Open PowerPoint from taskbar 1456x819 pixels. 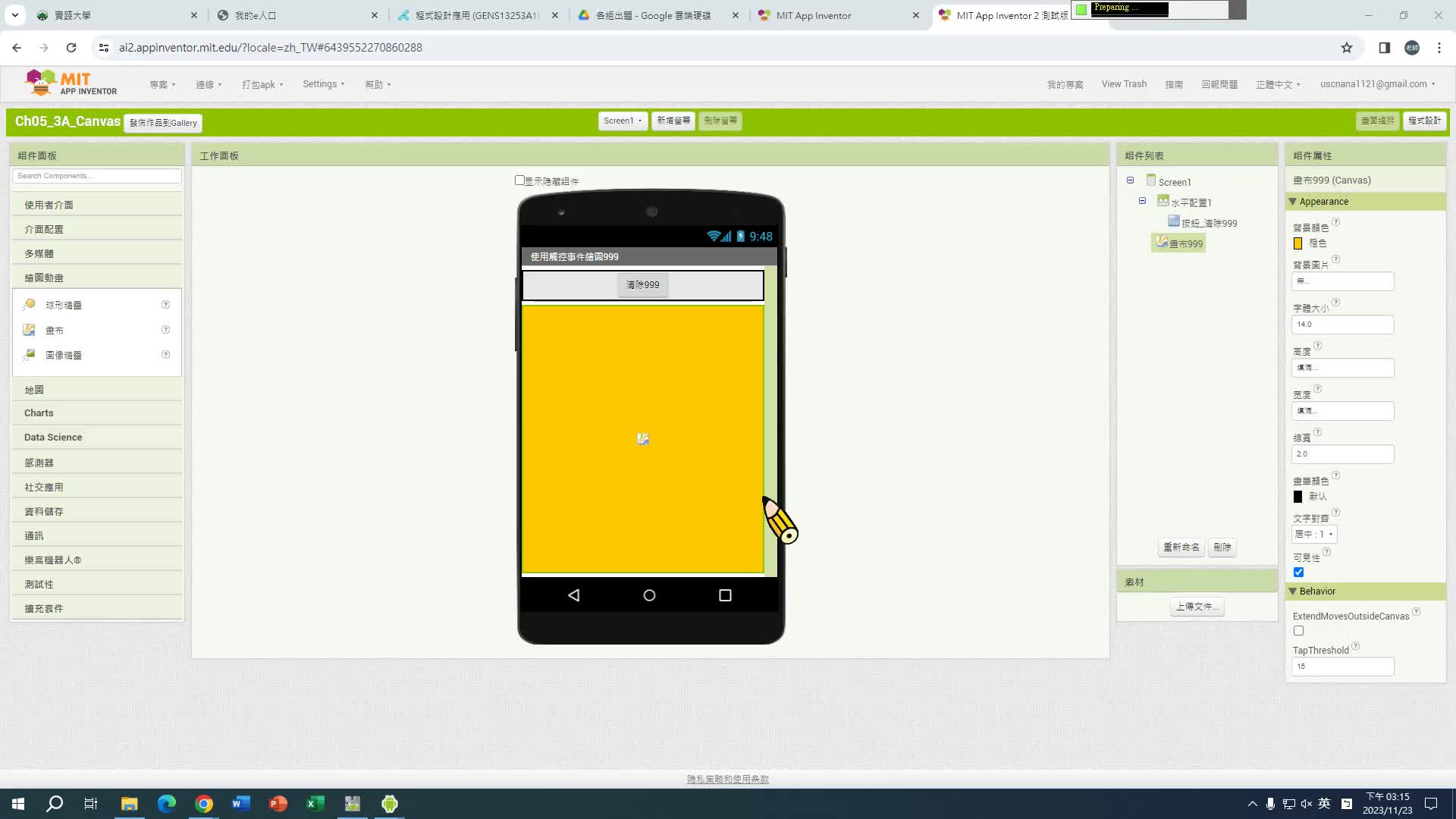click(x=278, y=804)
